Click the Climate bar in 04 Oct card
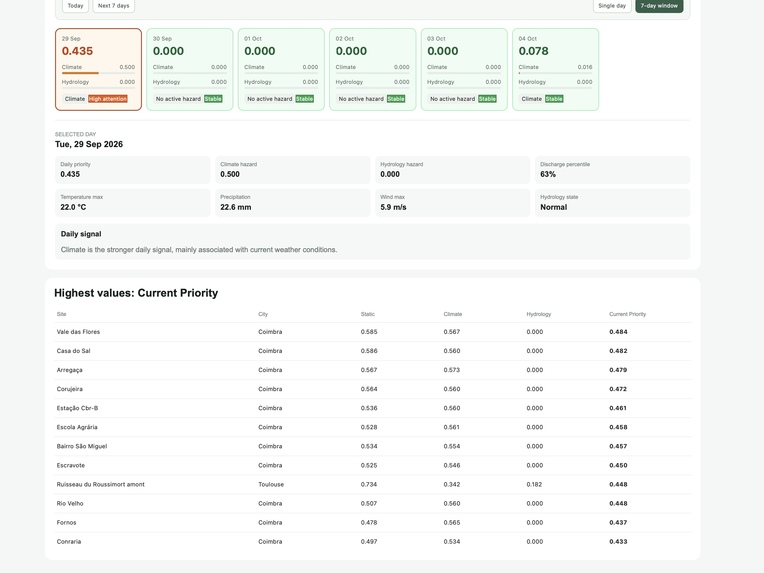764x573 pixels. click(555, 73)
